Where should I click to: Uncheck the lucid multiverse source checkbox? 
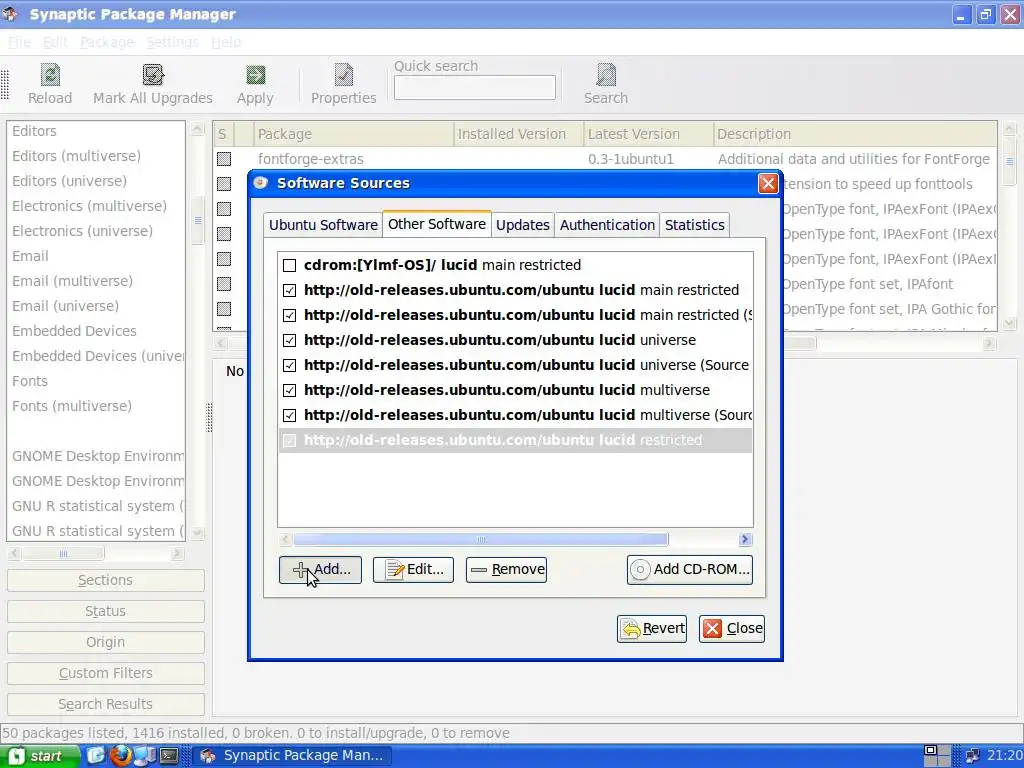[x=289, y=391]
